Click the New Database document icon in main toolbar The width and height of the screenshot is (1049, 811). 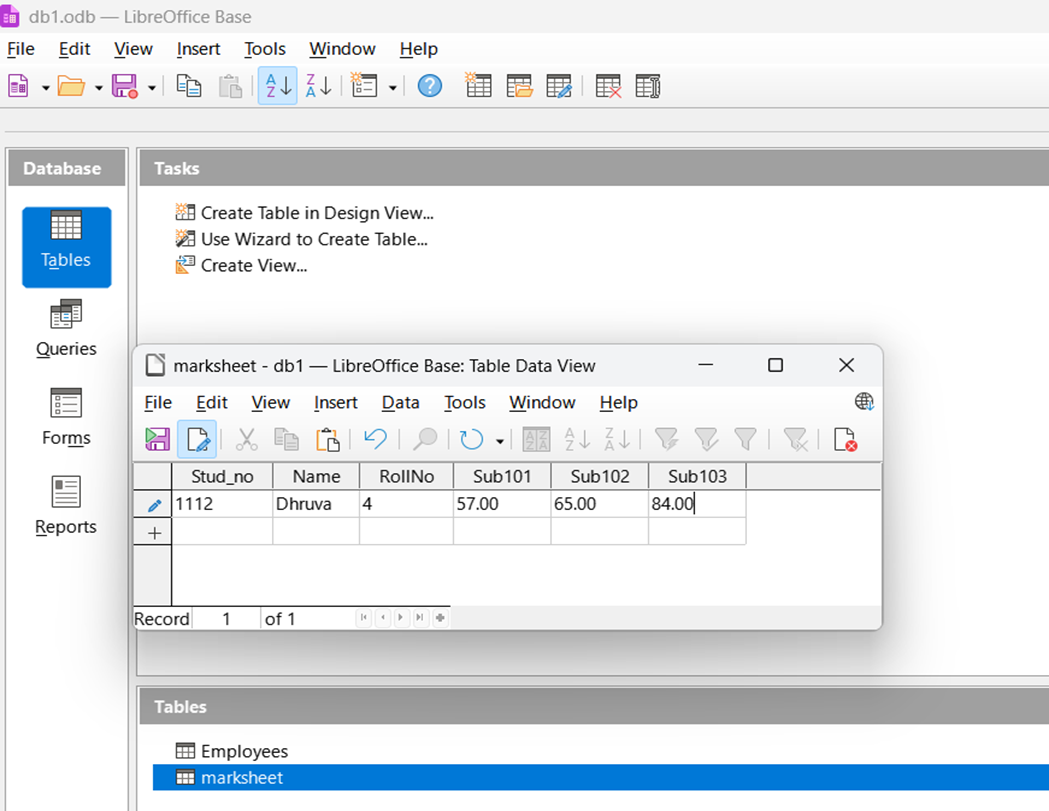coord(18,86)
